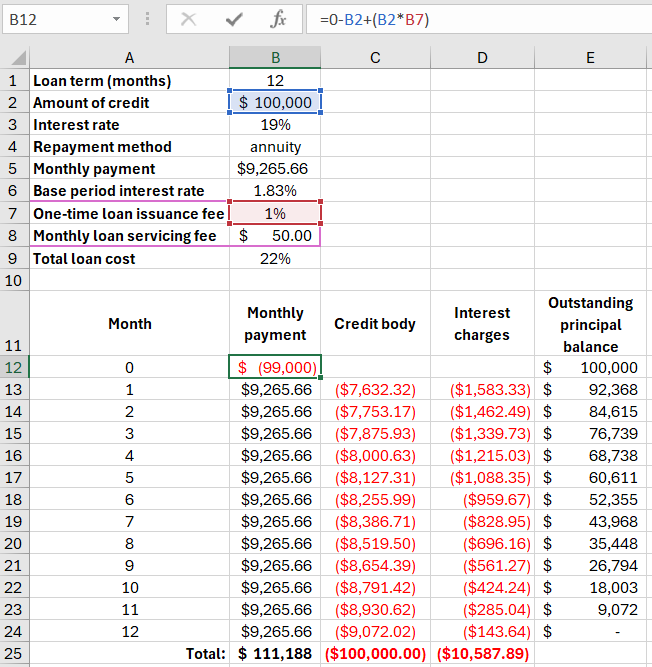Click the 'Amount of credit' label

91,103
